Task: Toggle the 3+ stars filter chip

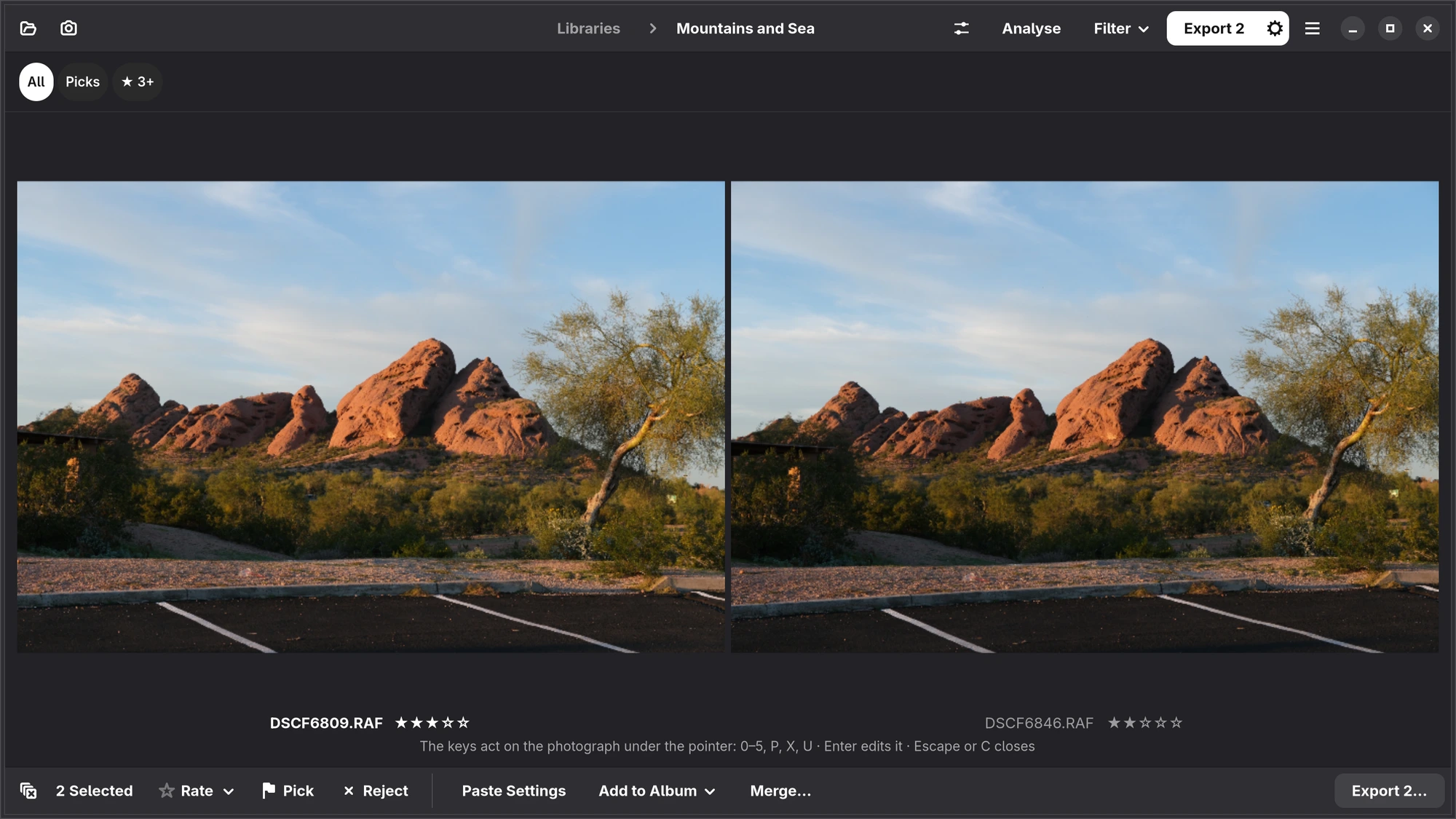Action: pos(138,82)
